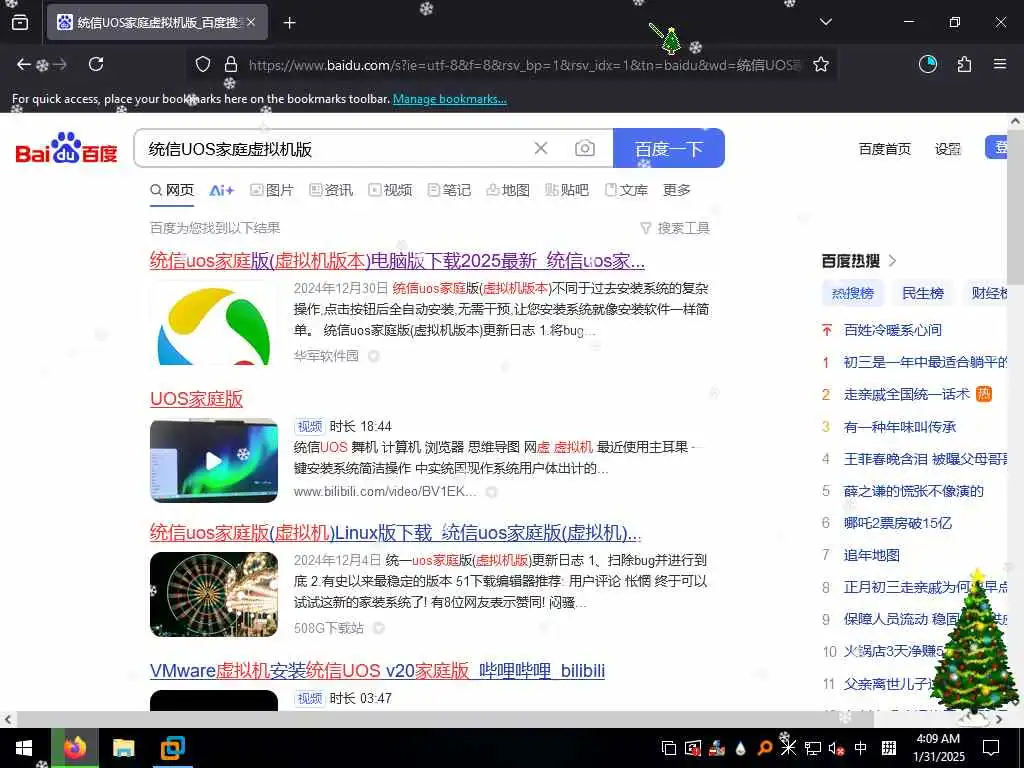Click the 百度一下 search button
Image resolution: width=1024 pixels, height=768 pixels.
(669, 148)
